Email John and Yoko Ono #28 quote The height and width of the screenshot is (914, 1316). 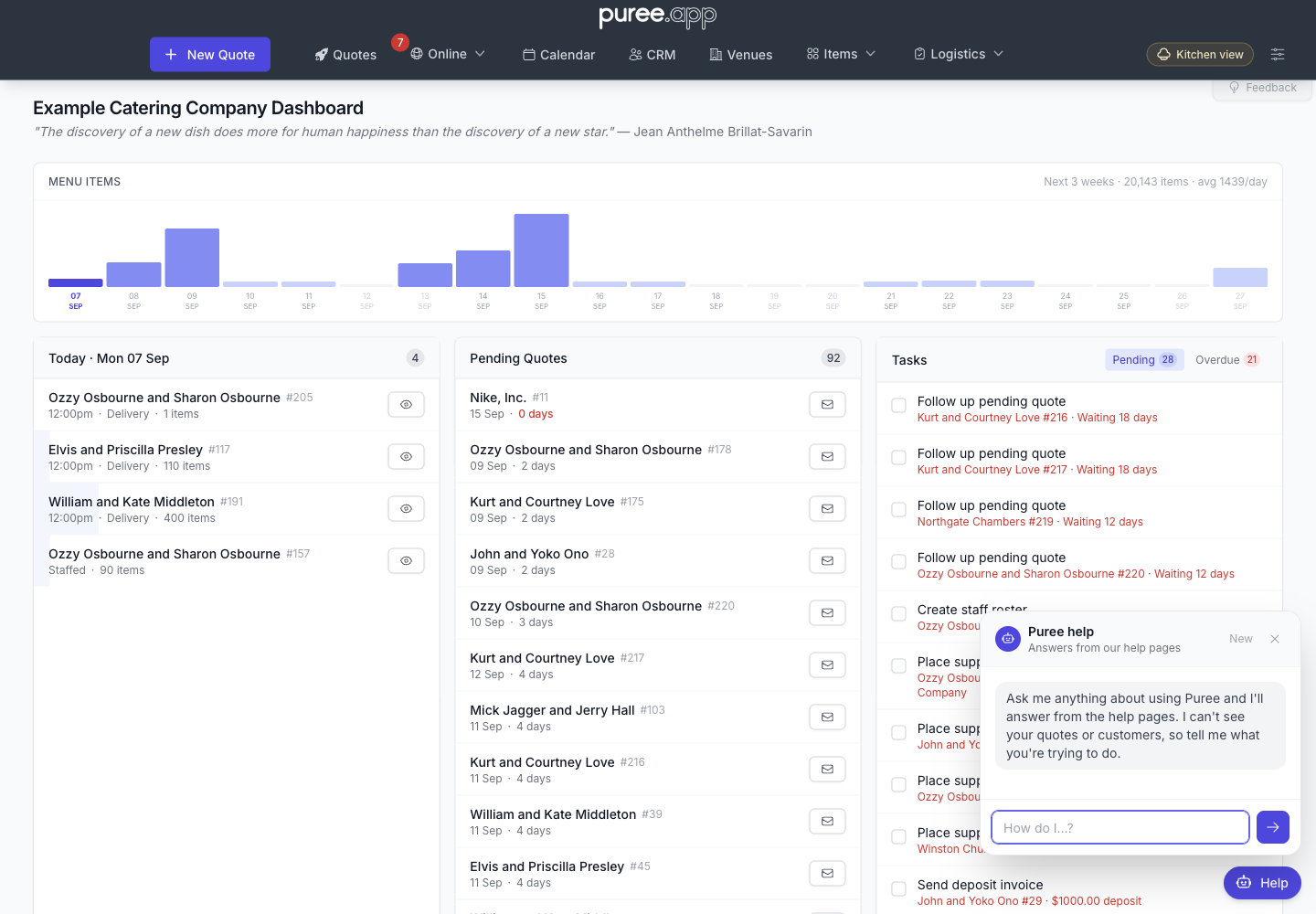tap(827, 560)
